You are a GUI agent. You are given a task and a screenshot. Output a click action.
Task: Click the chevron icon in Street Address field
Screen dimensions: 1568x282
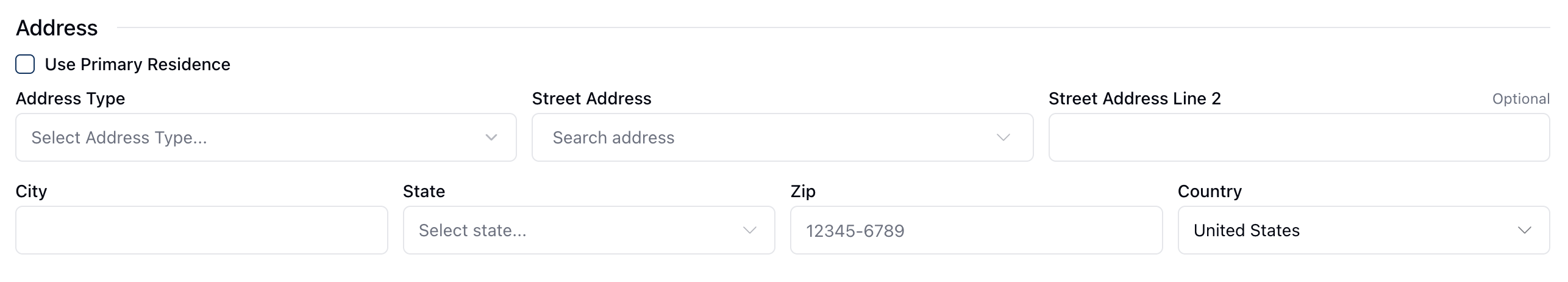(x=1003, y=137)
